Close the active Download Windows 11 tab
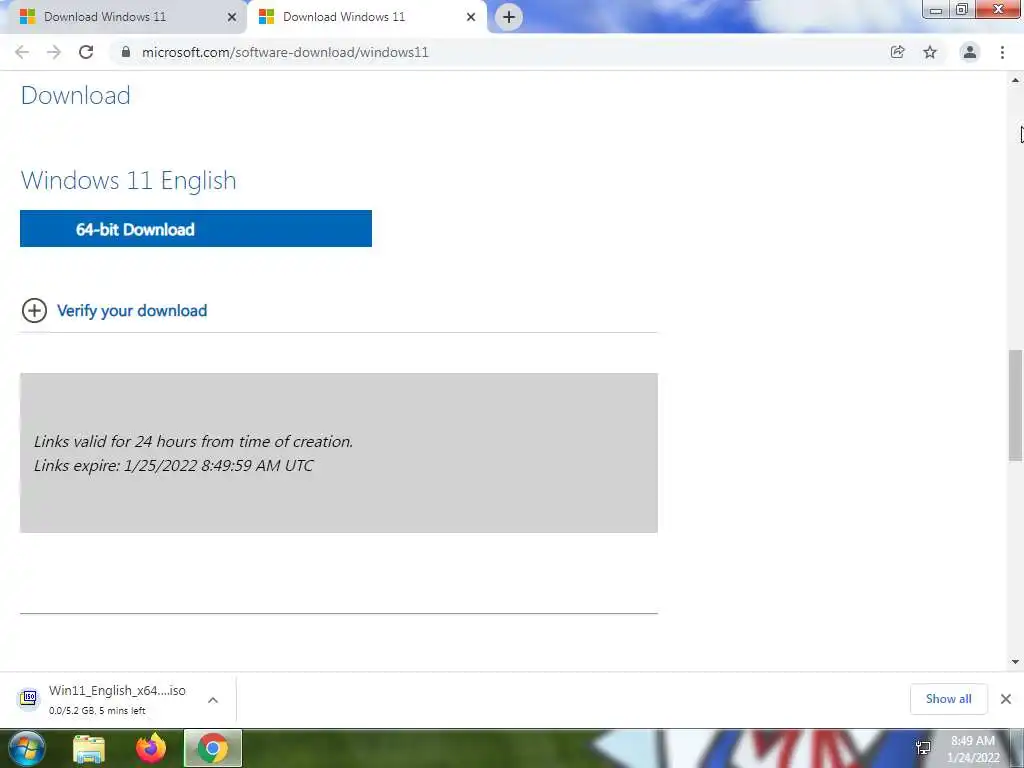This screenshot has width=1024, height=768. click(471, 17)
